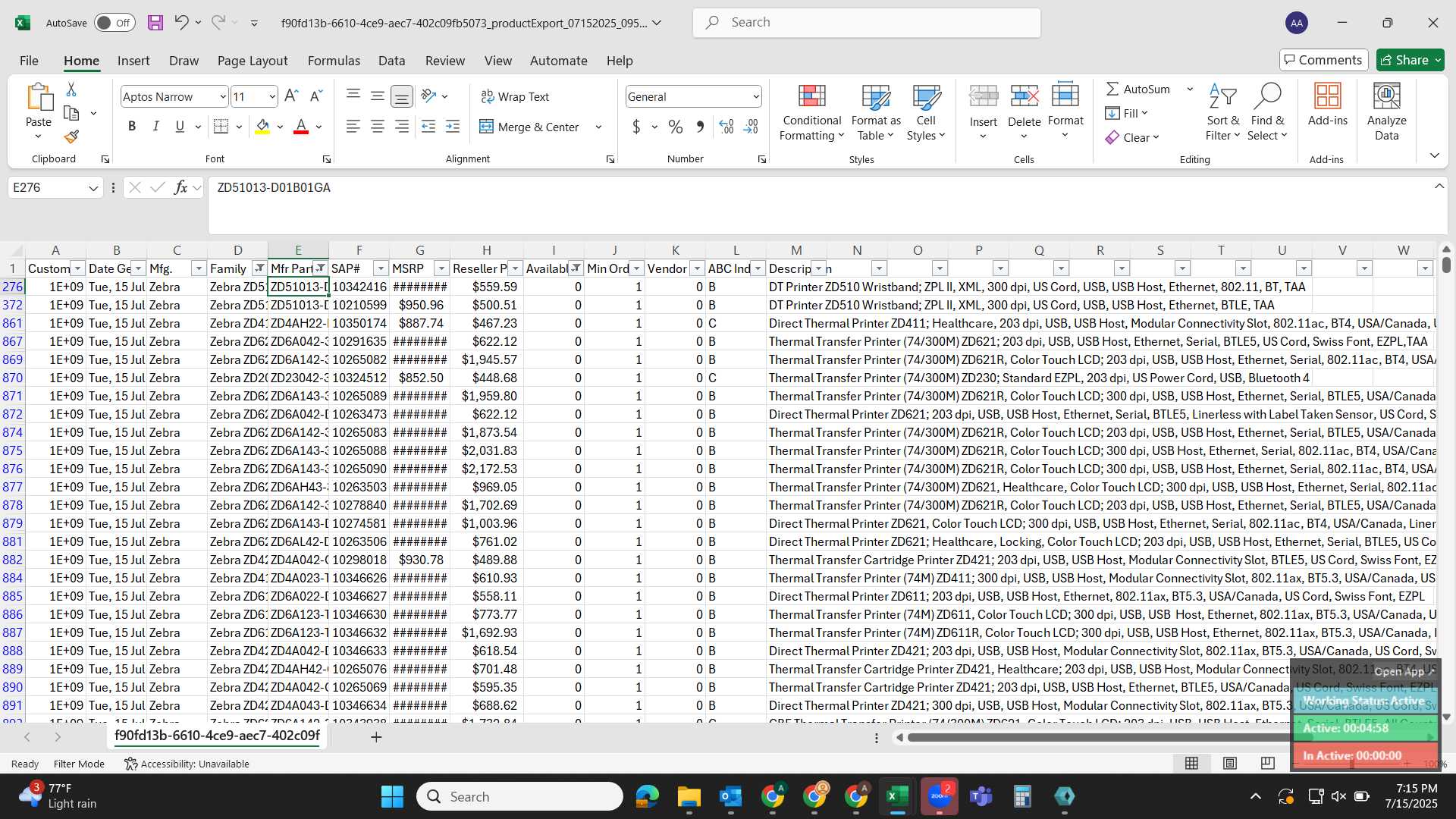Toggle Underline formatting

[x=180, y=127]
